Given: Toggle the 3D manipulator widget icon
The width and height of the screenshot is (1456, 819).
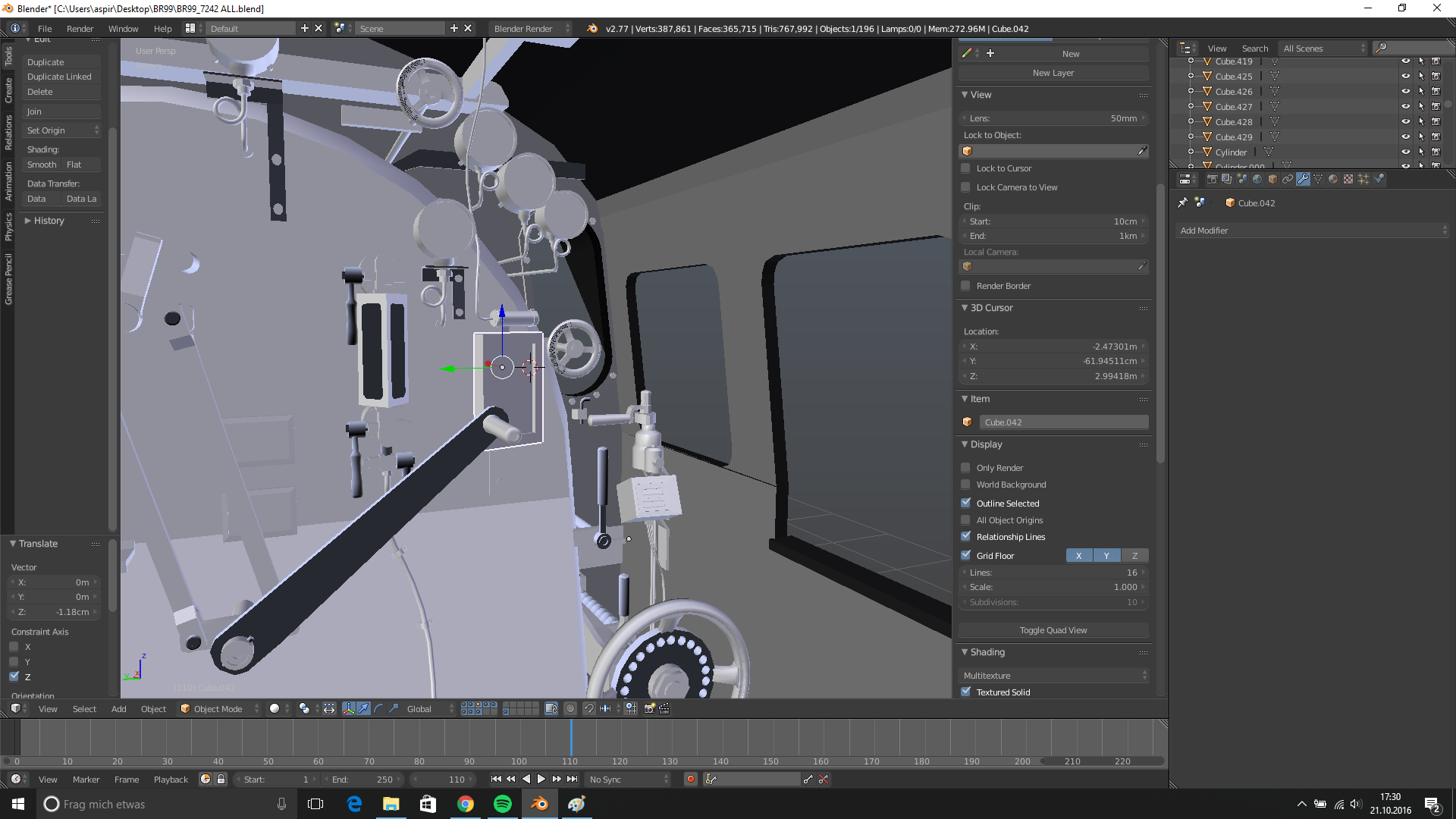Looking at the screenshot, I should point(349,708).
